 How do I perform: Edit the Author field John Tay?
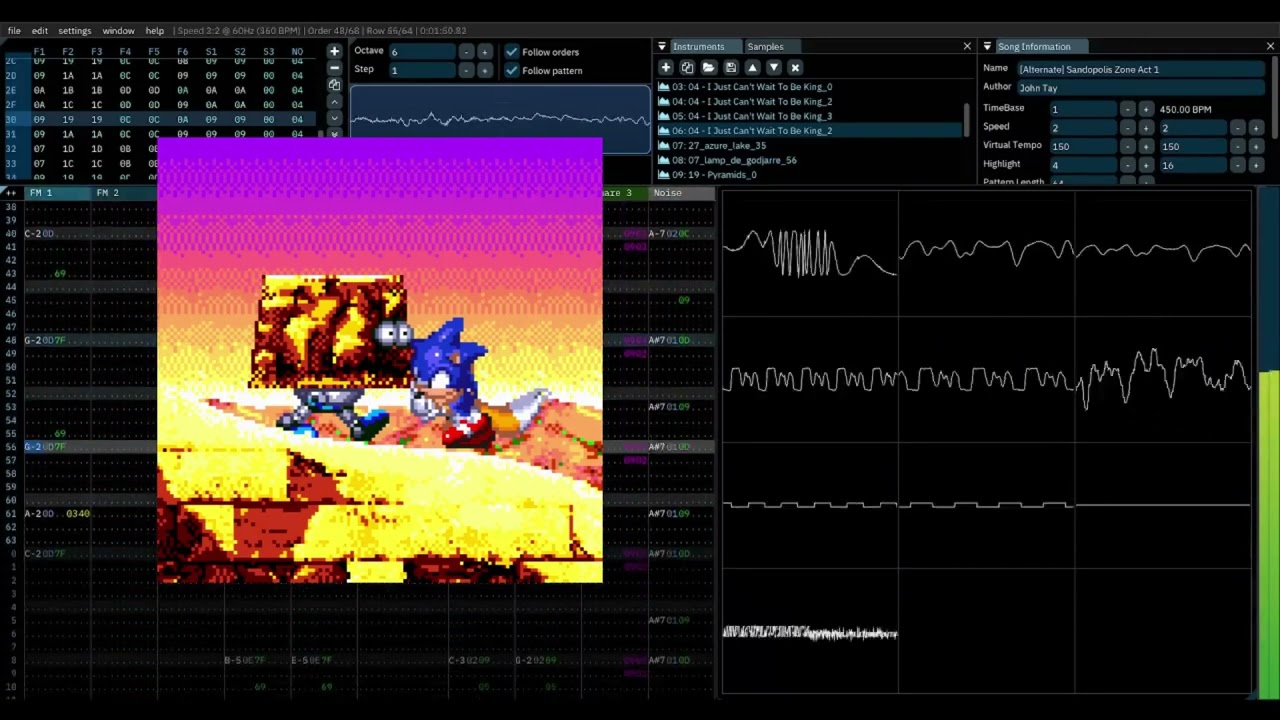click(1140, 88)
